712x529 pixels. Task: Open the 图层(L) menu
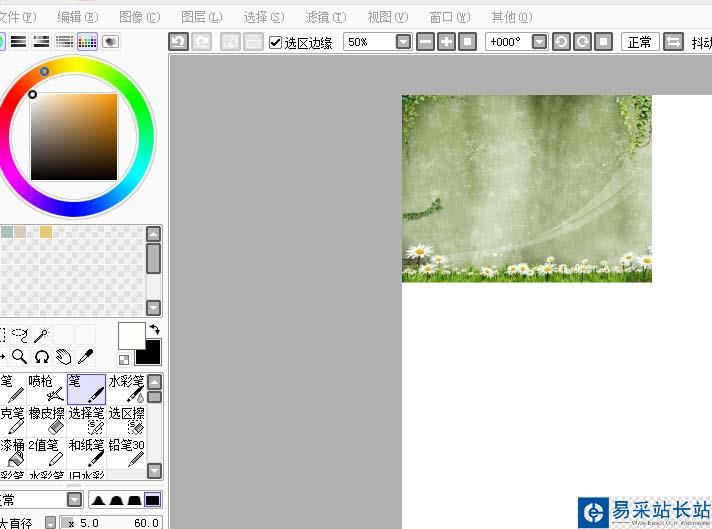[202, 17]
